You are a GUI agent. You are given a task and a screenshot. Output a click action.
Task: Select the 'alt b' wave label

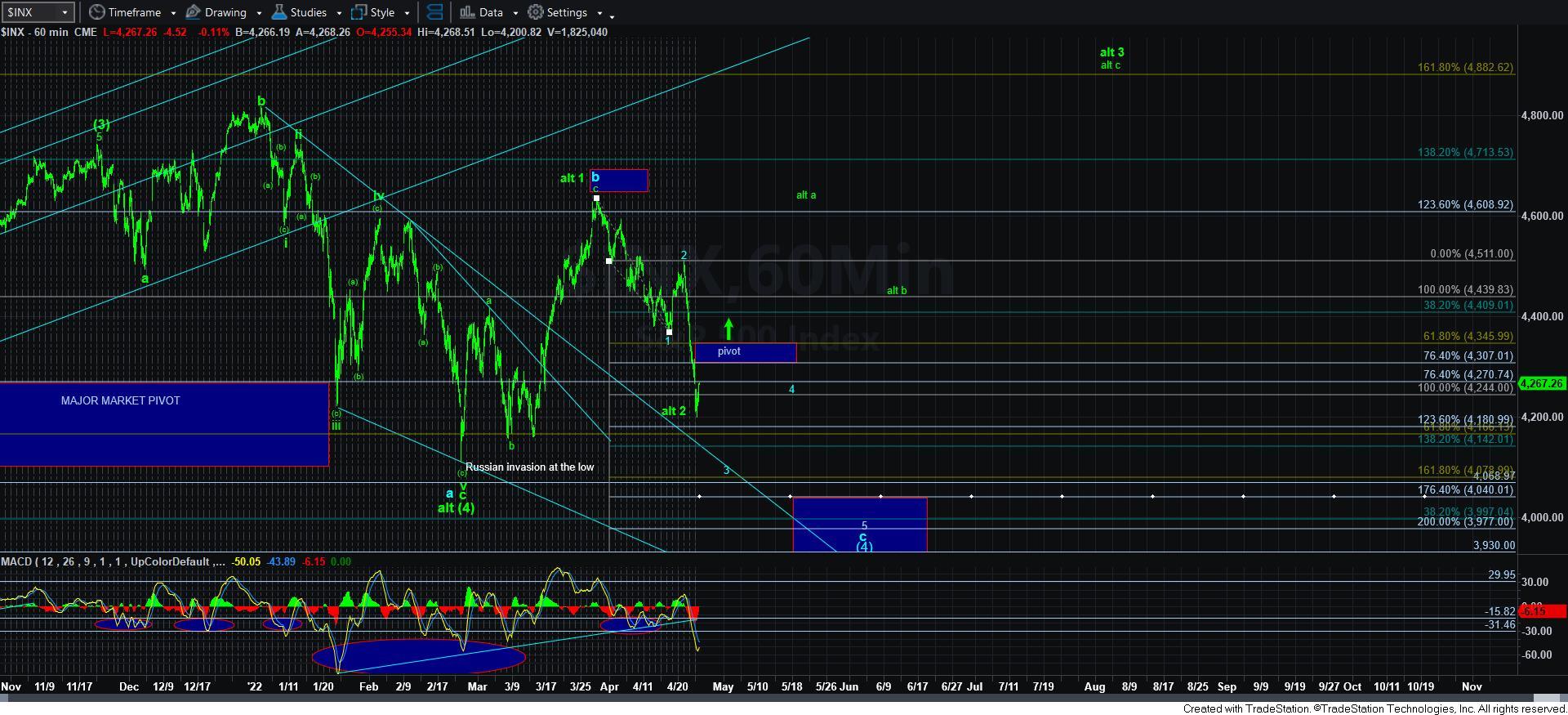897,291
